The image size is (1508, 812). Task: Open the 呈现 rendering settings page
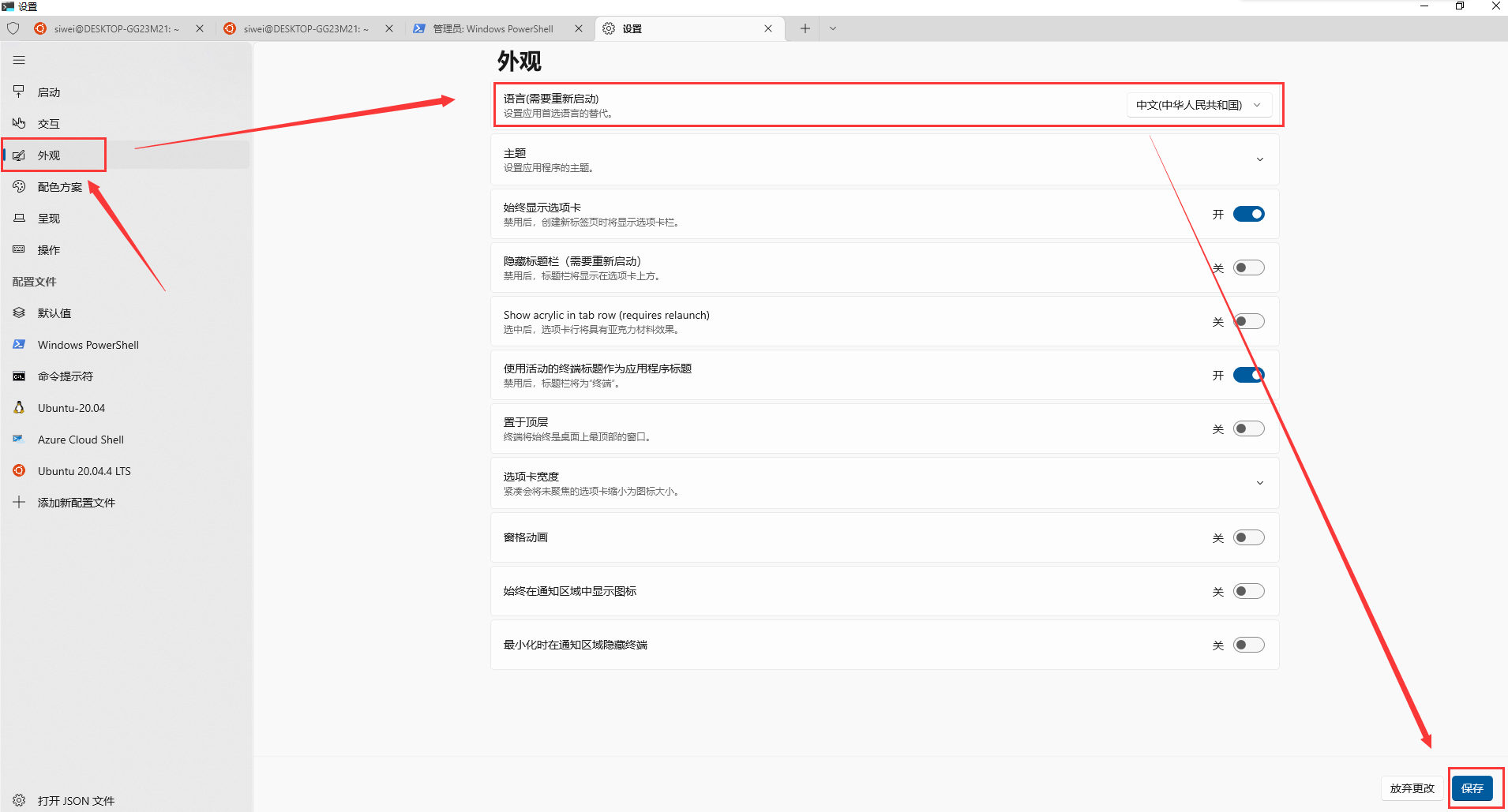(126, 219)
